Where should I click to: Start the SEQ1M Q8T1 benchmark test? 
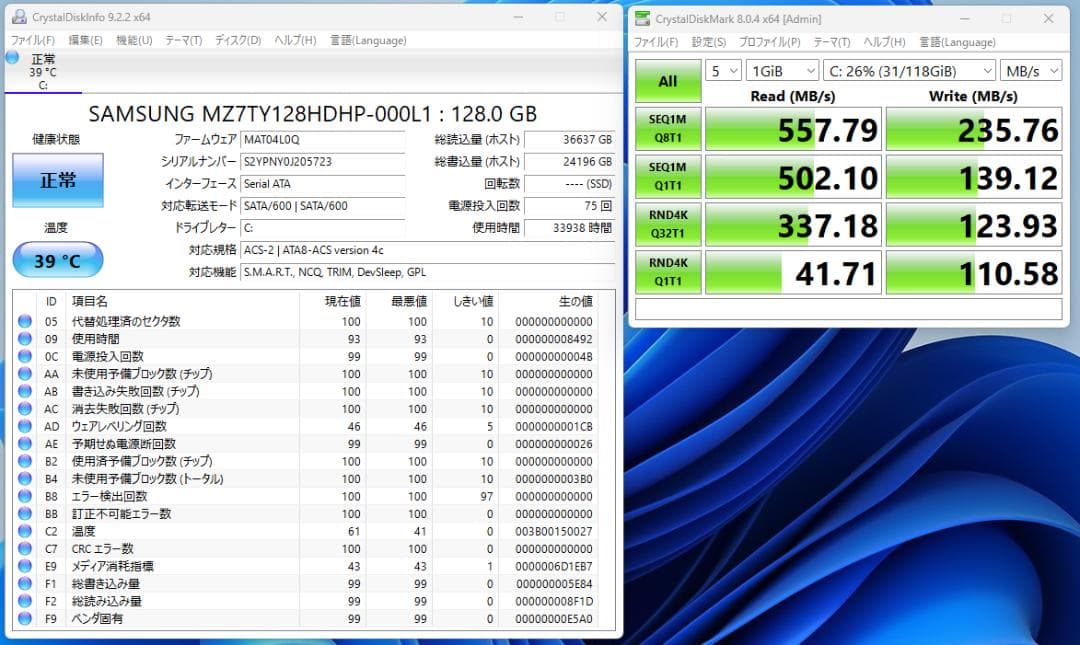tap(667, 128)
